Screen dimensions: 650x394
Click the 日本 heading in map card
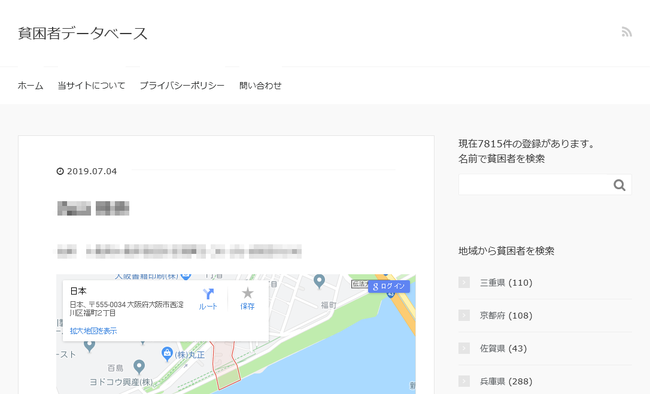pyautogui.click(x=78, y=291)
